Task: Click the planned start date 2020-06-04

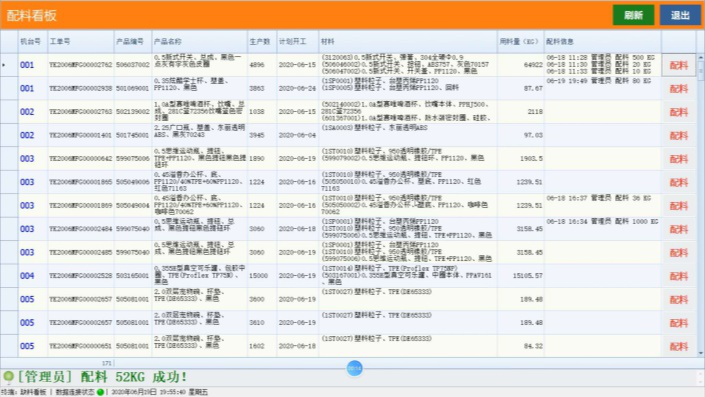Action: coord(298,135)
